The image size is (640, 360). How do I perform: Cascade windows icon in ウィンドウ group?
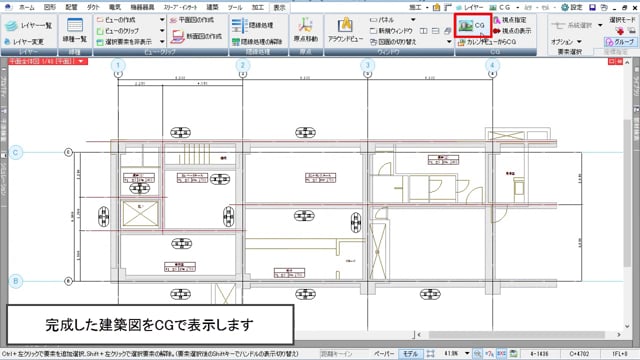[447, 31]
